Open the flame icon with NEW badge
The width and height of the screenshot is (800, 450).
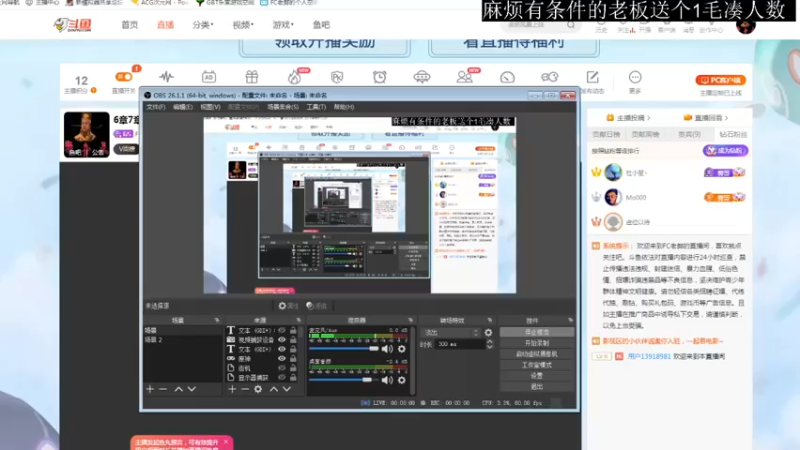(294, 77)
